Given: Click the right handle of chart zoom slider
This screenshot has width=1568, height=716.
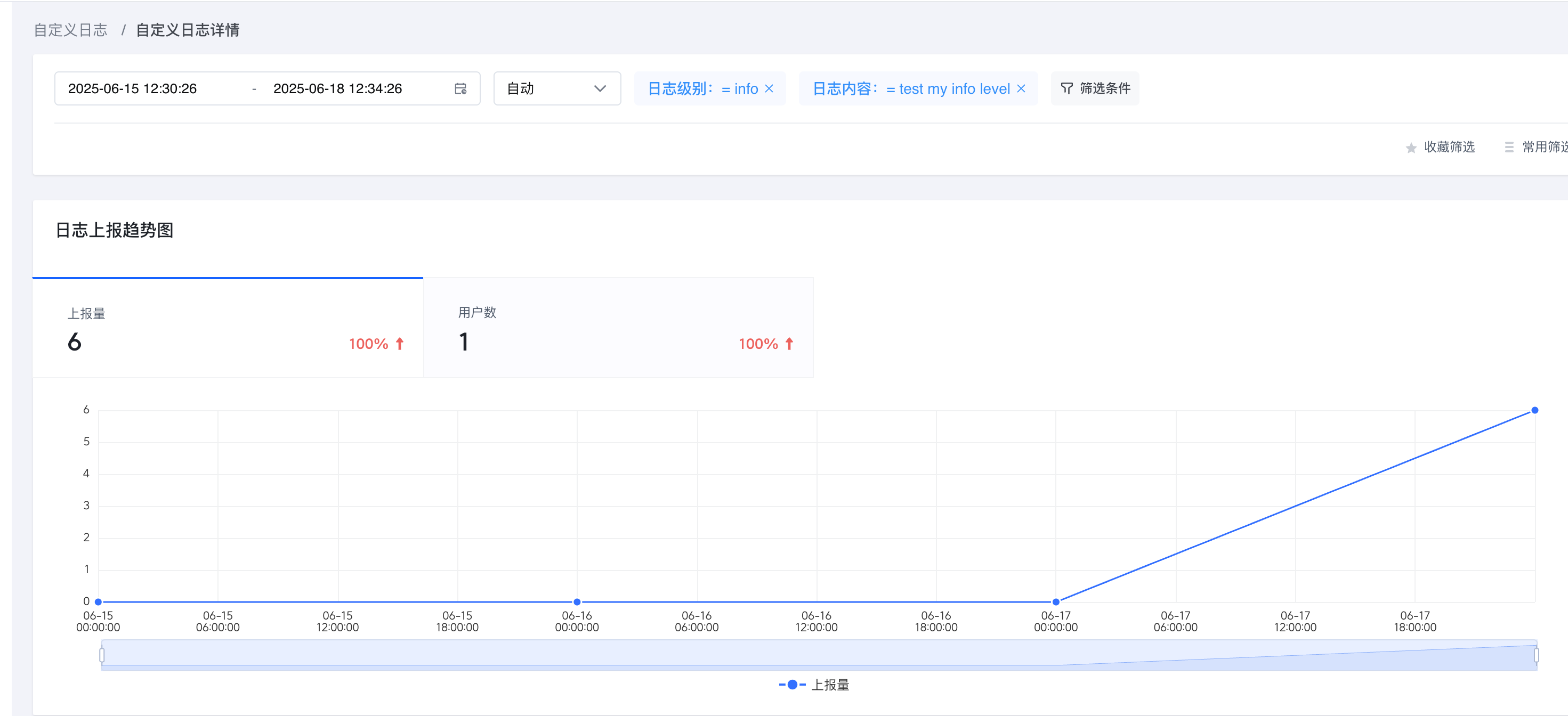Looking at the screenshot, I should [x=1535, y=655].
